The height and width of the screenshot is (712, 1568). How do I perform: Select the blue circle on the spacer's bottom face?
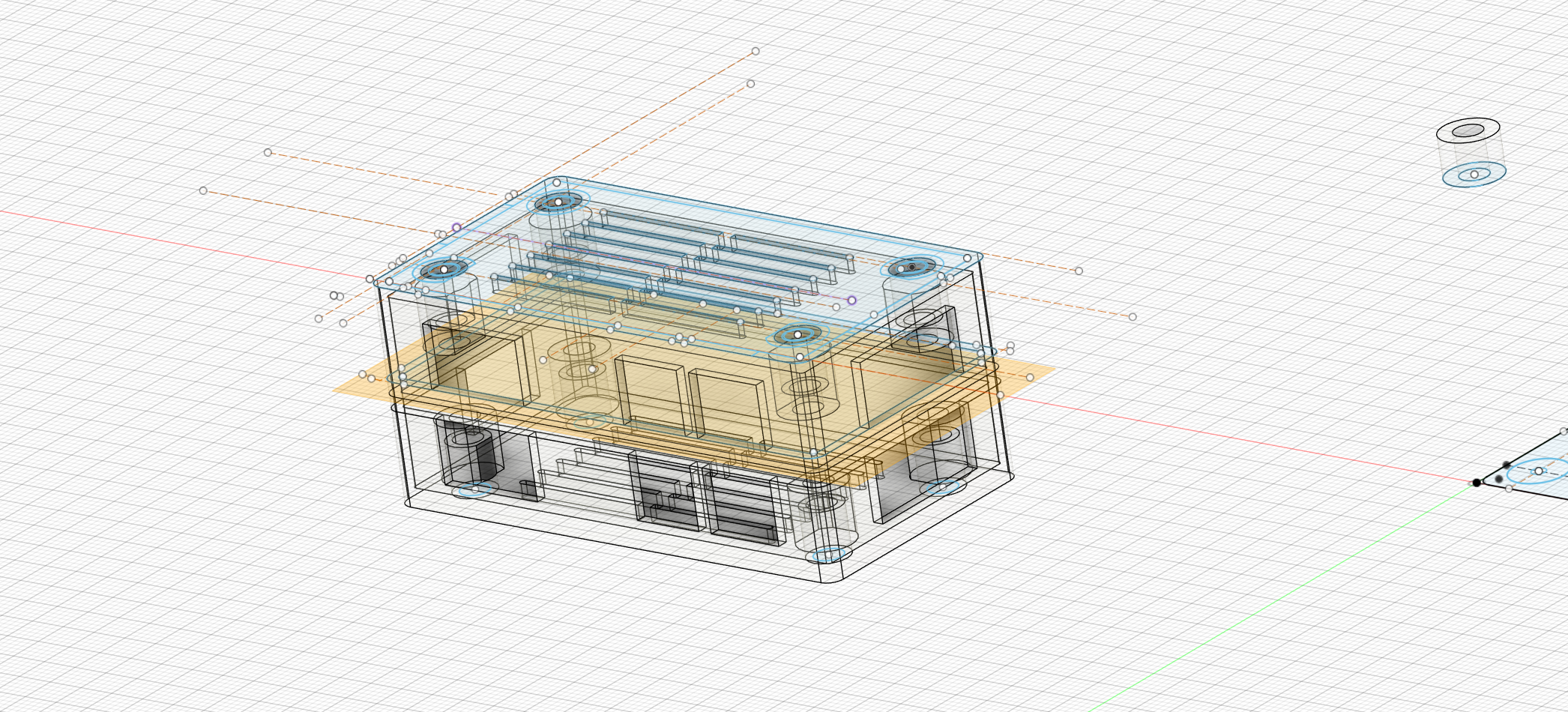(x=1474, y=175)
